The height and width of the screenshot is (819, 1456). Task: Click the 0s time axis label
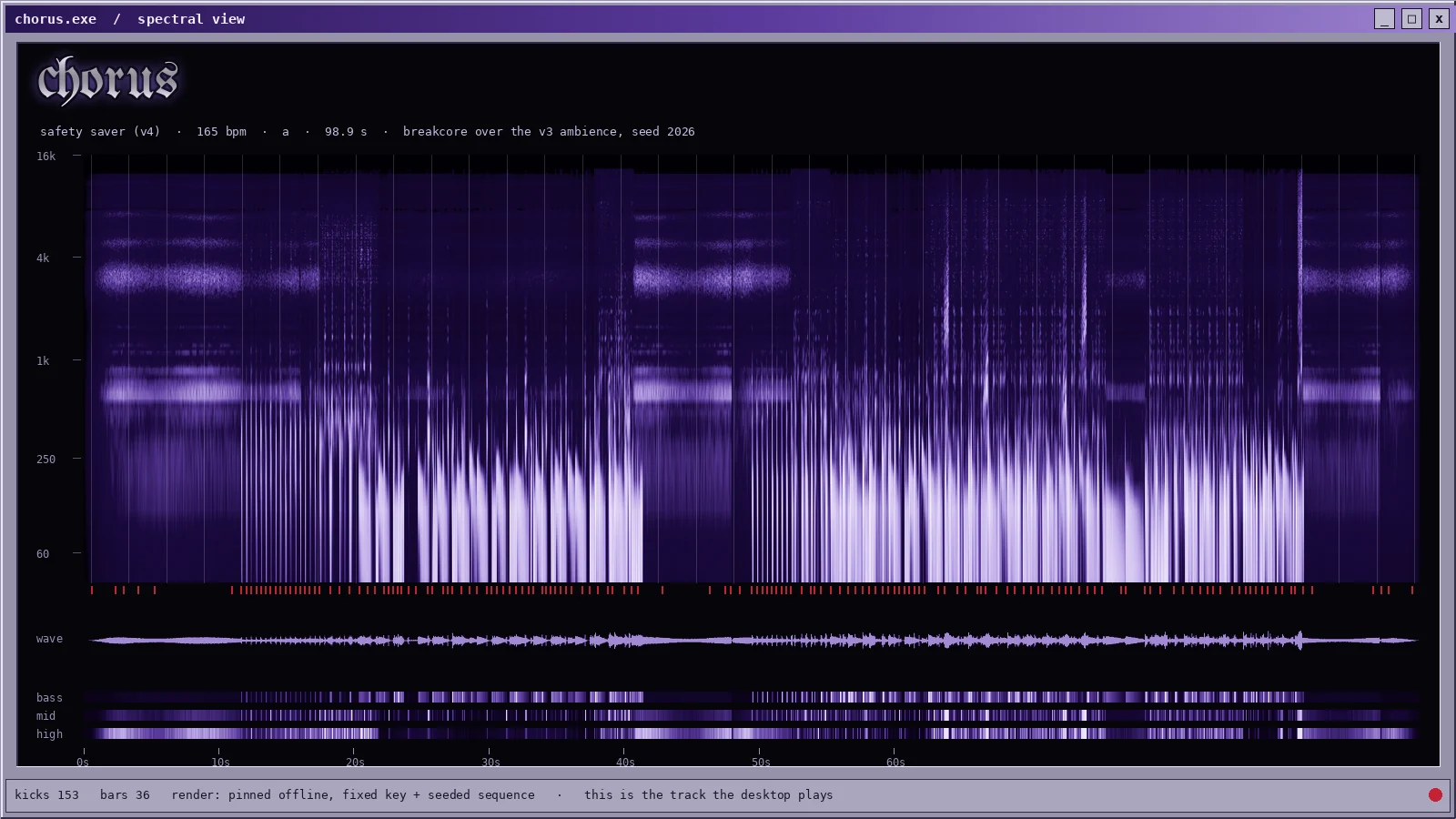83,763
